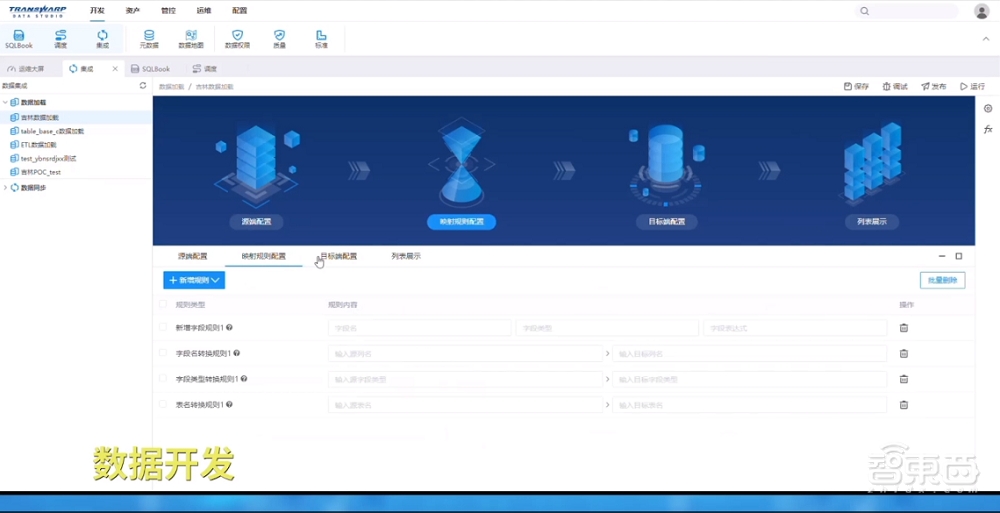
Task: Click the 目标端配置 pill in the banner
Action: tap(667, 222)
